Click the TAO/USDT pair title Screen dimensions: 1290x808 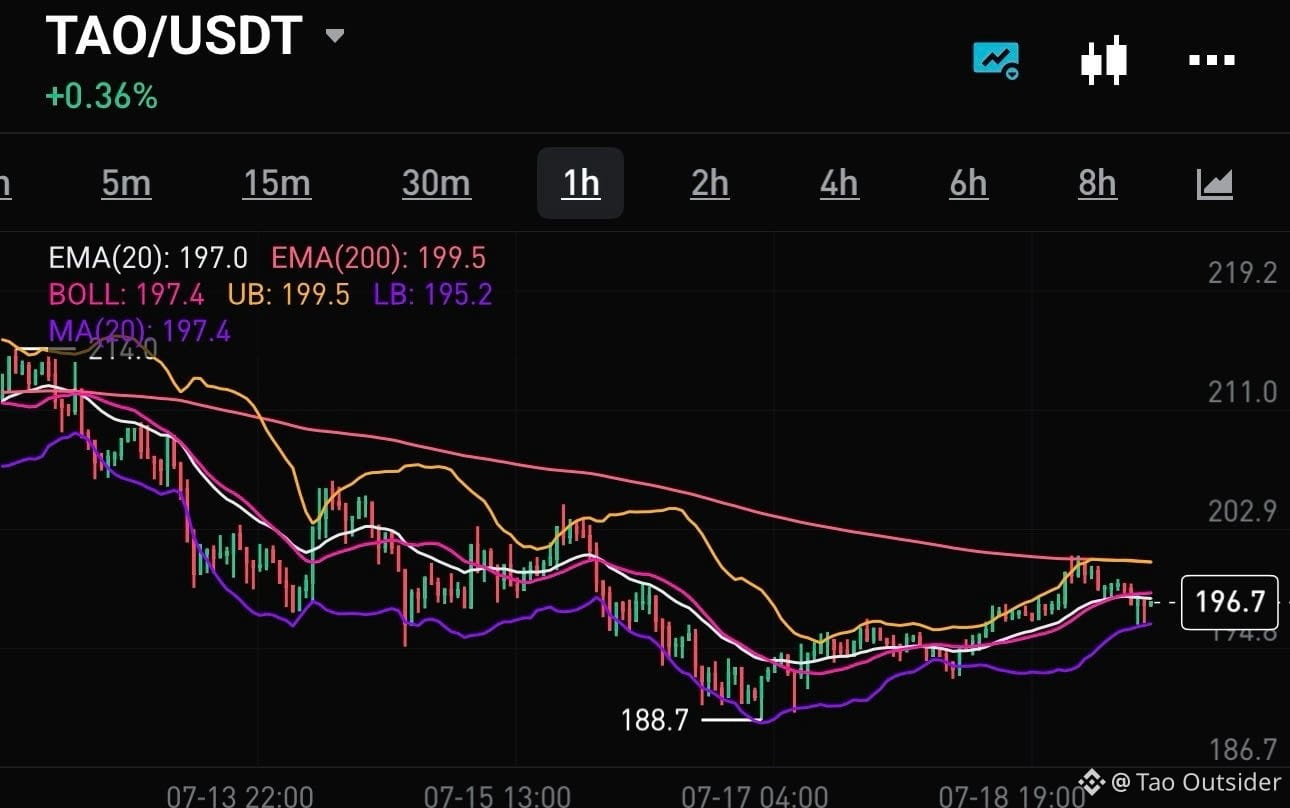(x=174, y=36)
